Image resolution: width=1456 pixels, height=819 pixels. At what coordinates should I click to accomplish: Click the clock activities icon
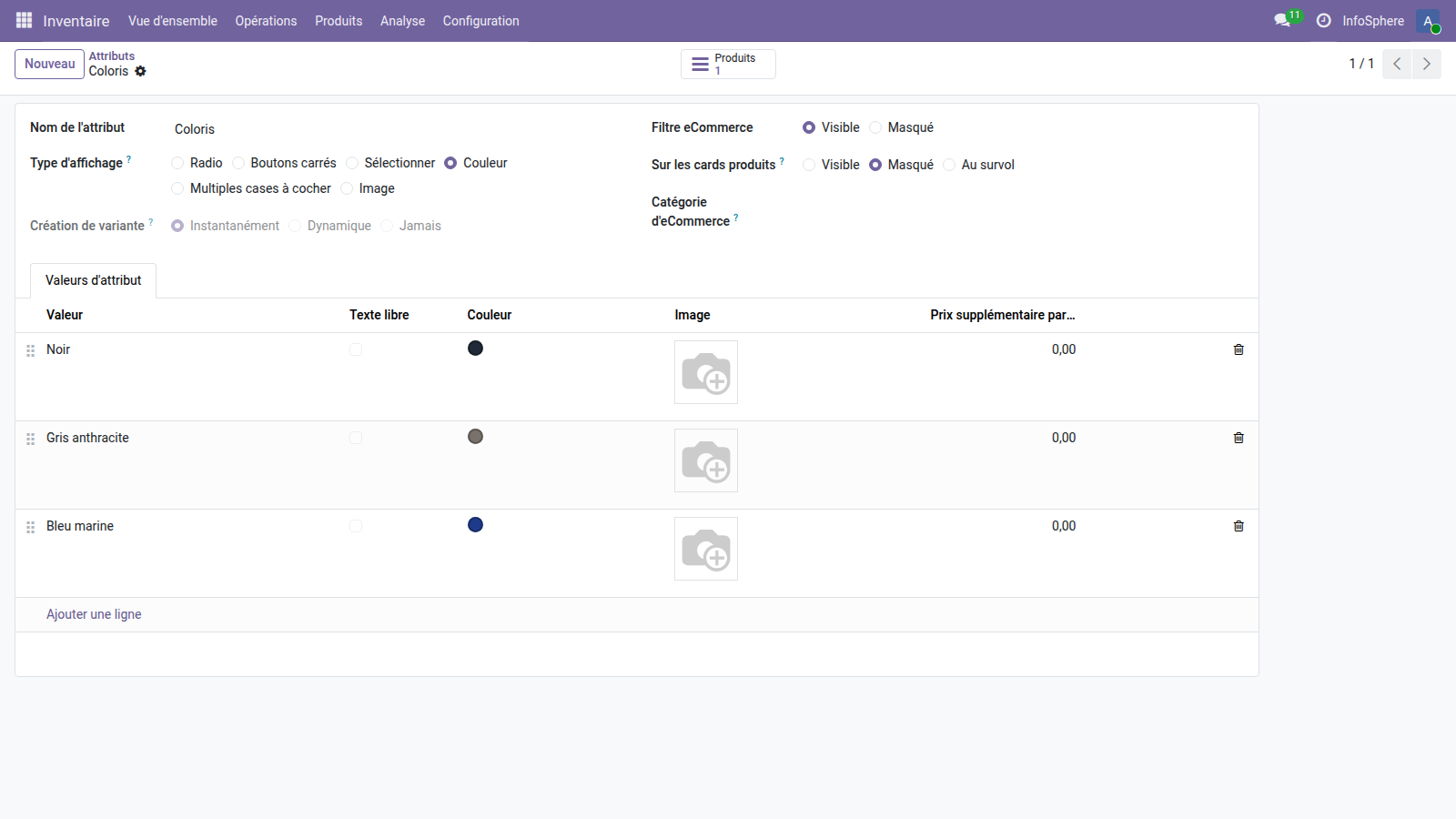point(1323,20)
